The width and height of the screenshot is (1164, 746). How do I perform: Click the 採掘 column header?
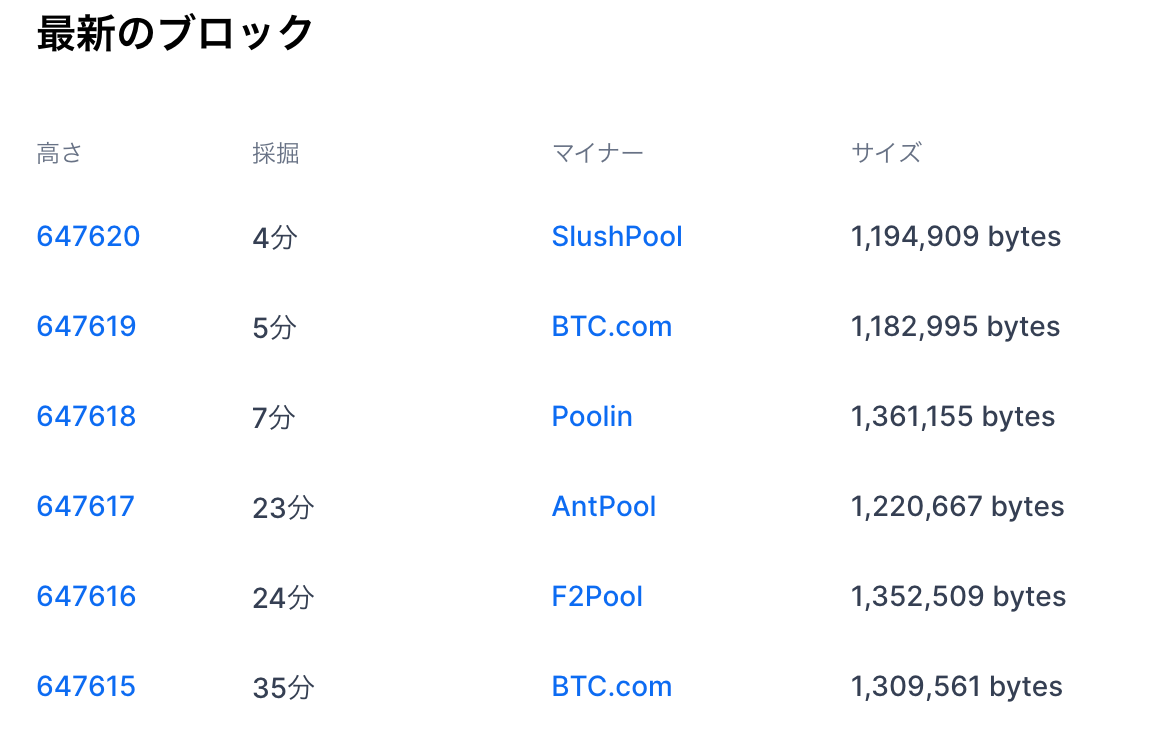[275, 154]
